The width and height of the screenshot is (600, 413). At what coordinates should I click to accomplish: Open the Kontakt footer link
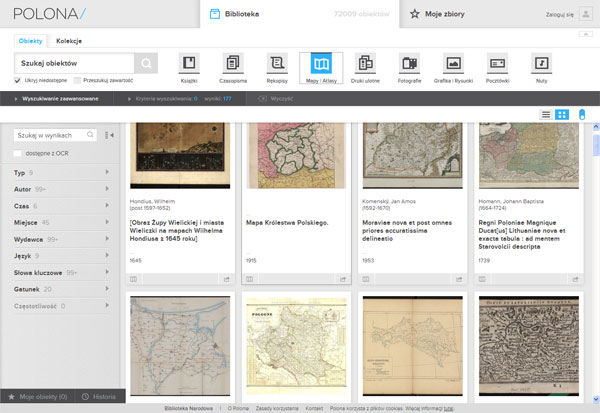(314, 408)
